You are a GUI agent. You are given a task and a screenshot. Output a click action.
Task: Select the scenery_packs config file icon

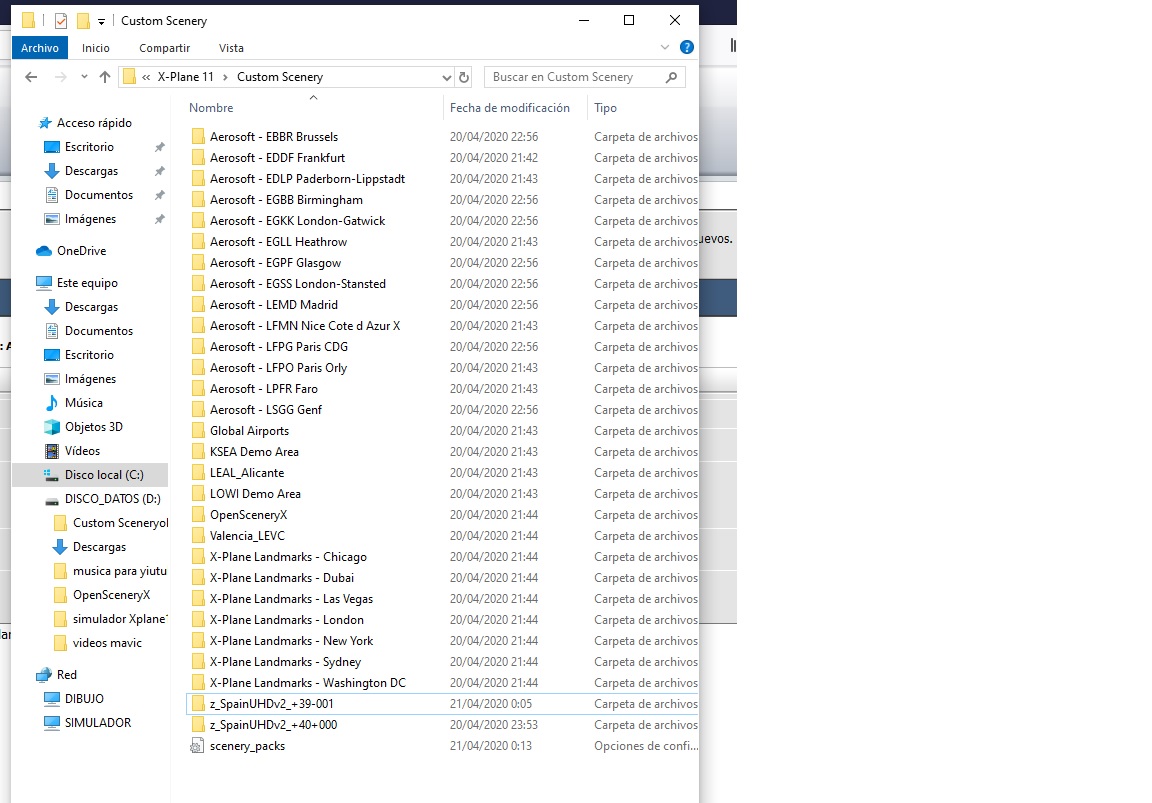pos(197,746)
